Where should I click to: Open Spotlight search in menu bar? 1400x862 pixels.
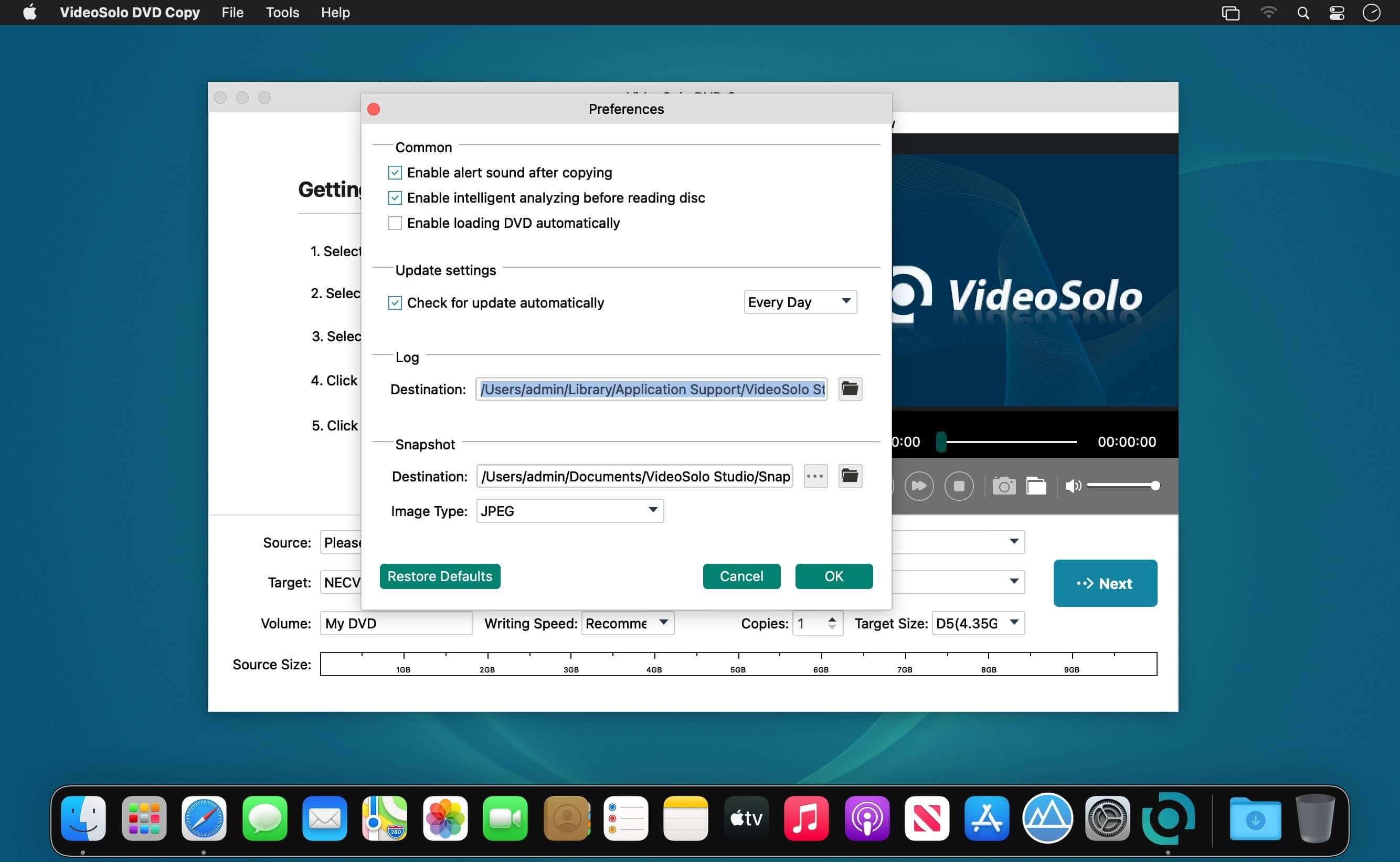(x=1303, y=13)
